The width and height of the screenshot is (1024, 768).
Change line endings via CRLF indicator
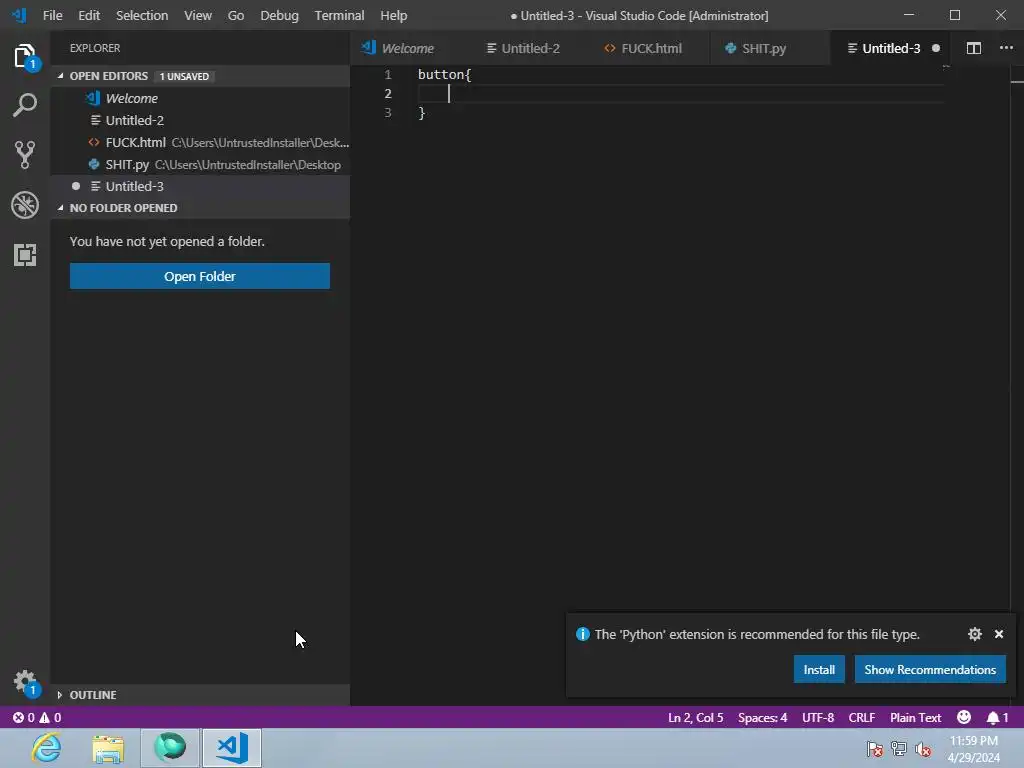coord(861,718)
